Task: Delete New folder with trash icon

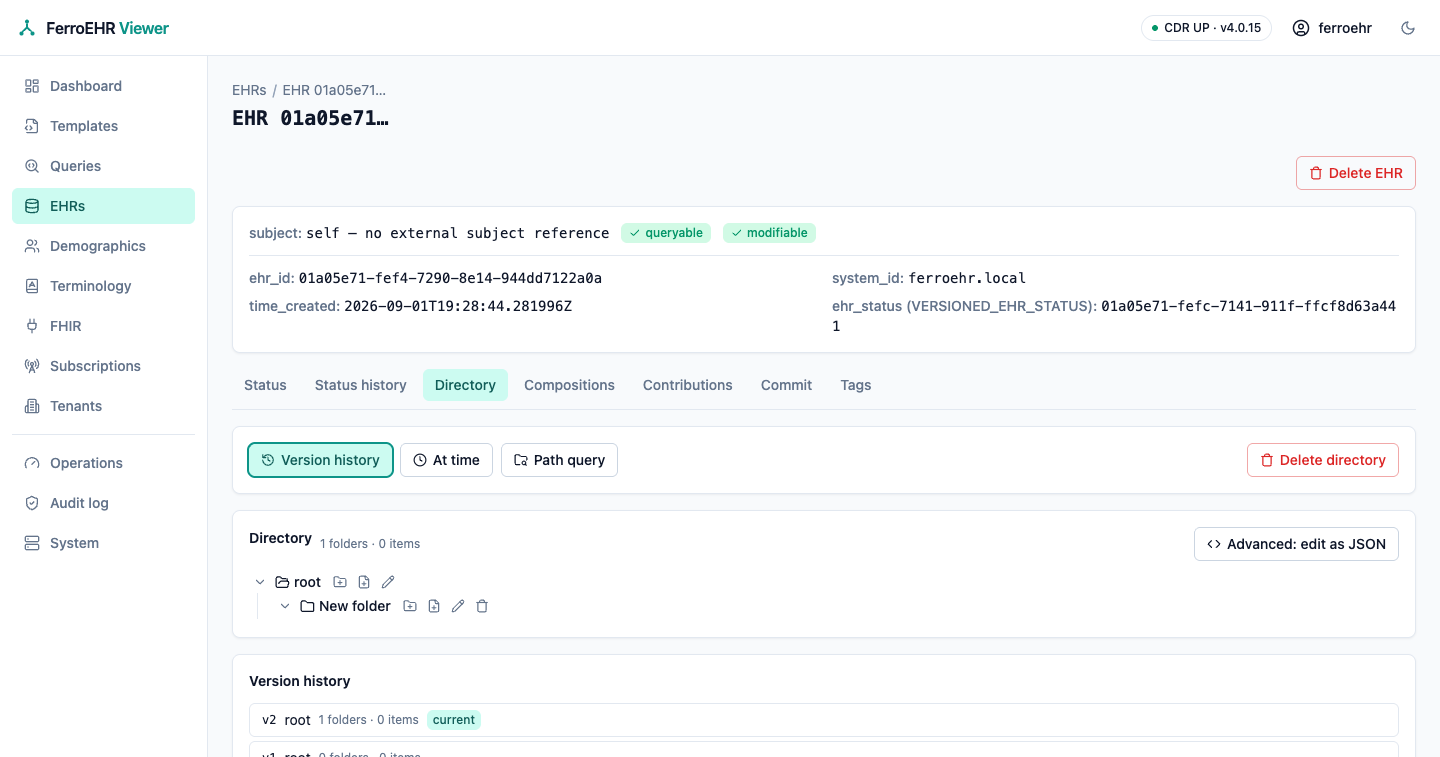Action: click(482, 606)
